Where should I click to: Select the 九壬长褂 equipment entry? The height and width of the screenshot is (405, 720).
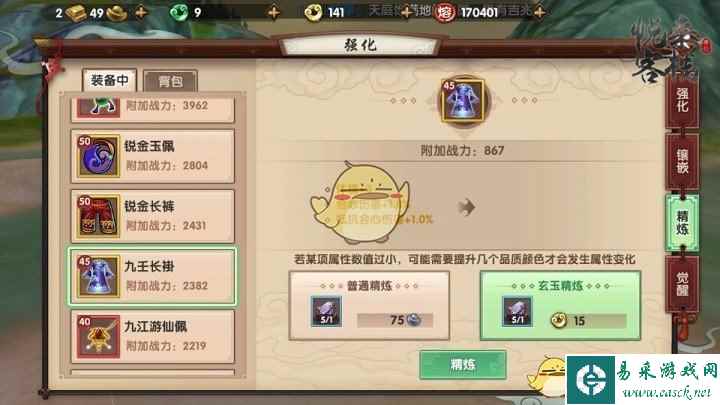[152, 276]
